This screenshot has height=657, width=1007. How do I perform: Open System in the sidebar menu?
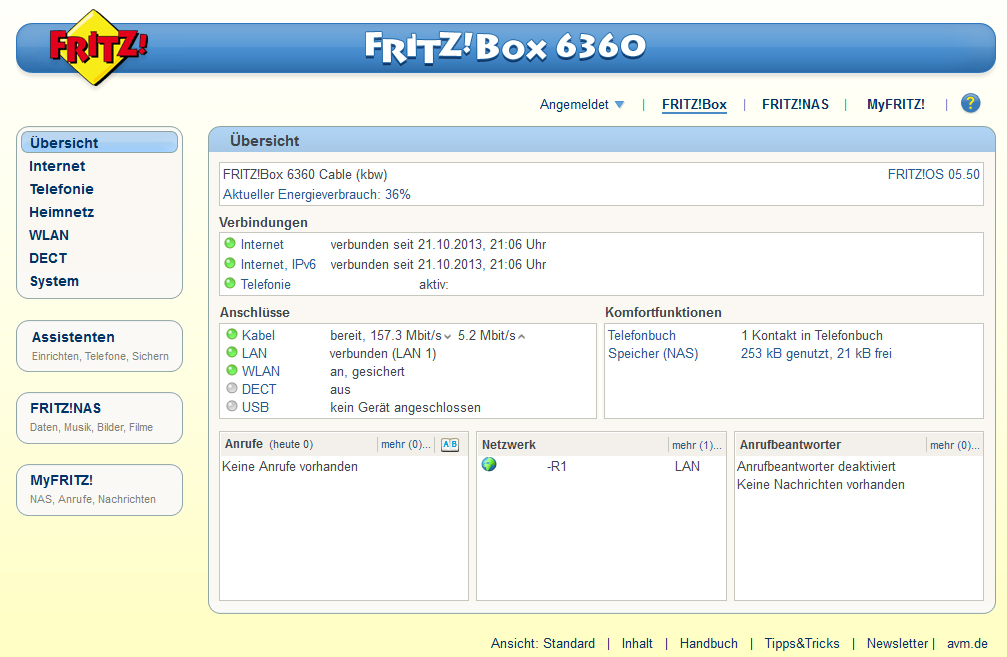click(55, 282)
